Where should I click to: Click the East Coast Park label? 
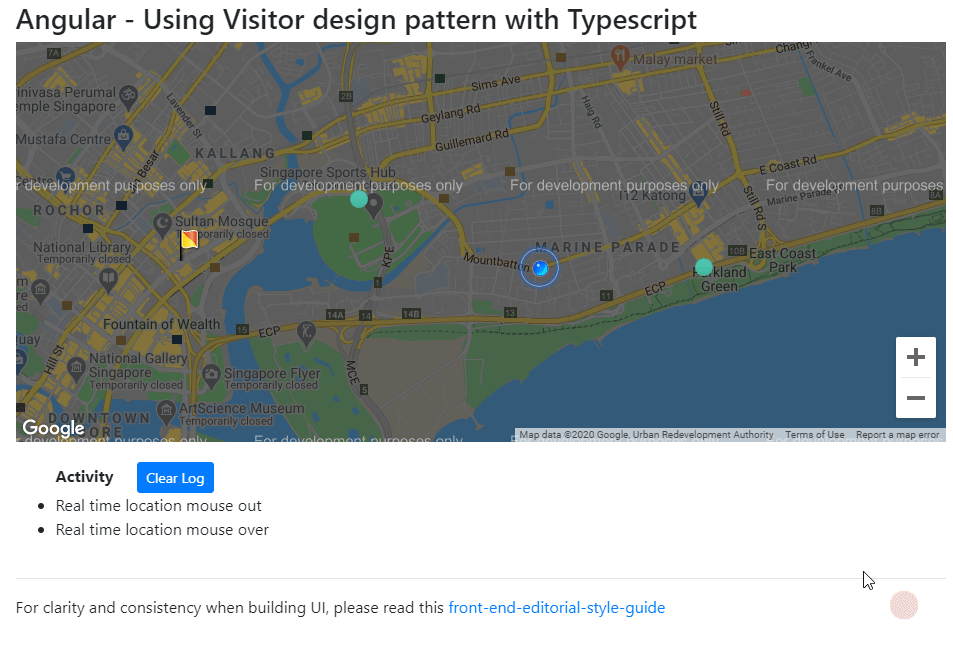point(783,260)
